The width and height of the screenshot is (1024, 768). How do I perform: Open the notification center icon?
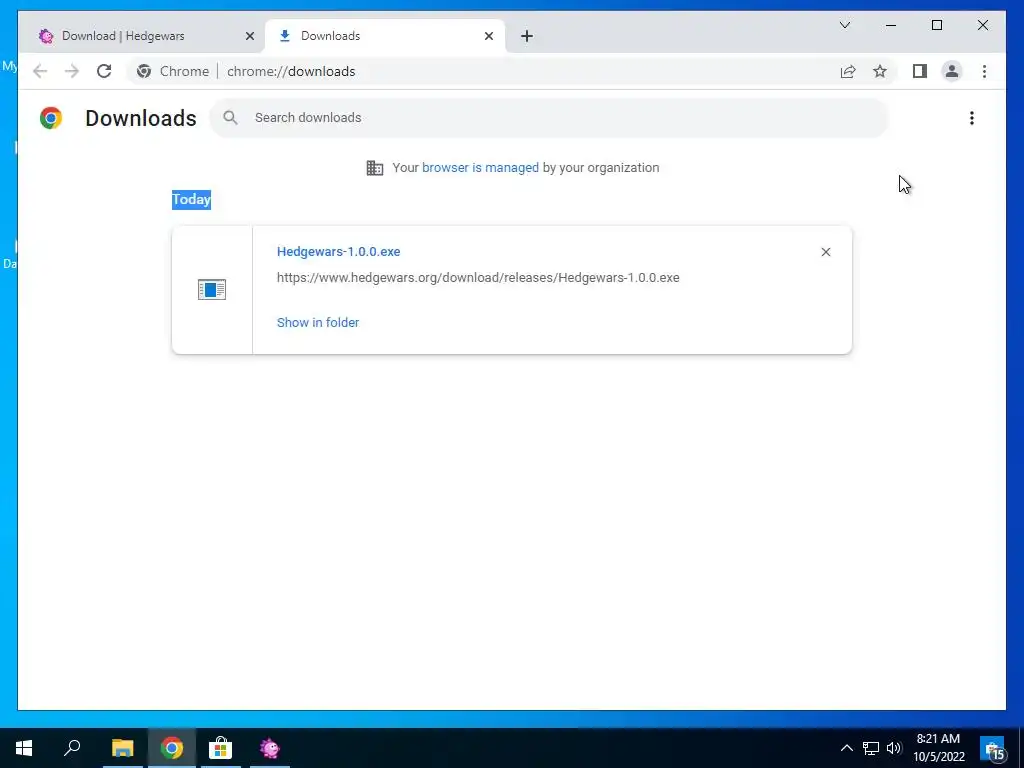[993, 748]
